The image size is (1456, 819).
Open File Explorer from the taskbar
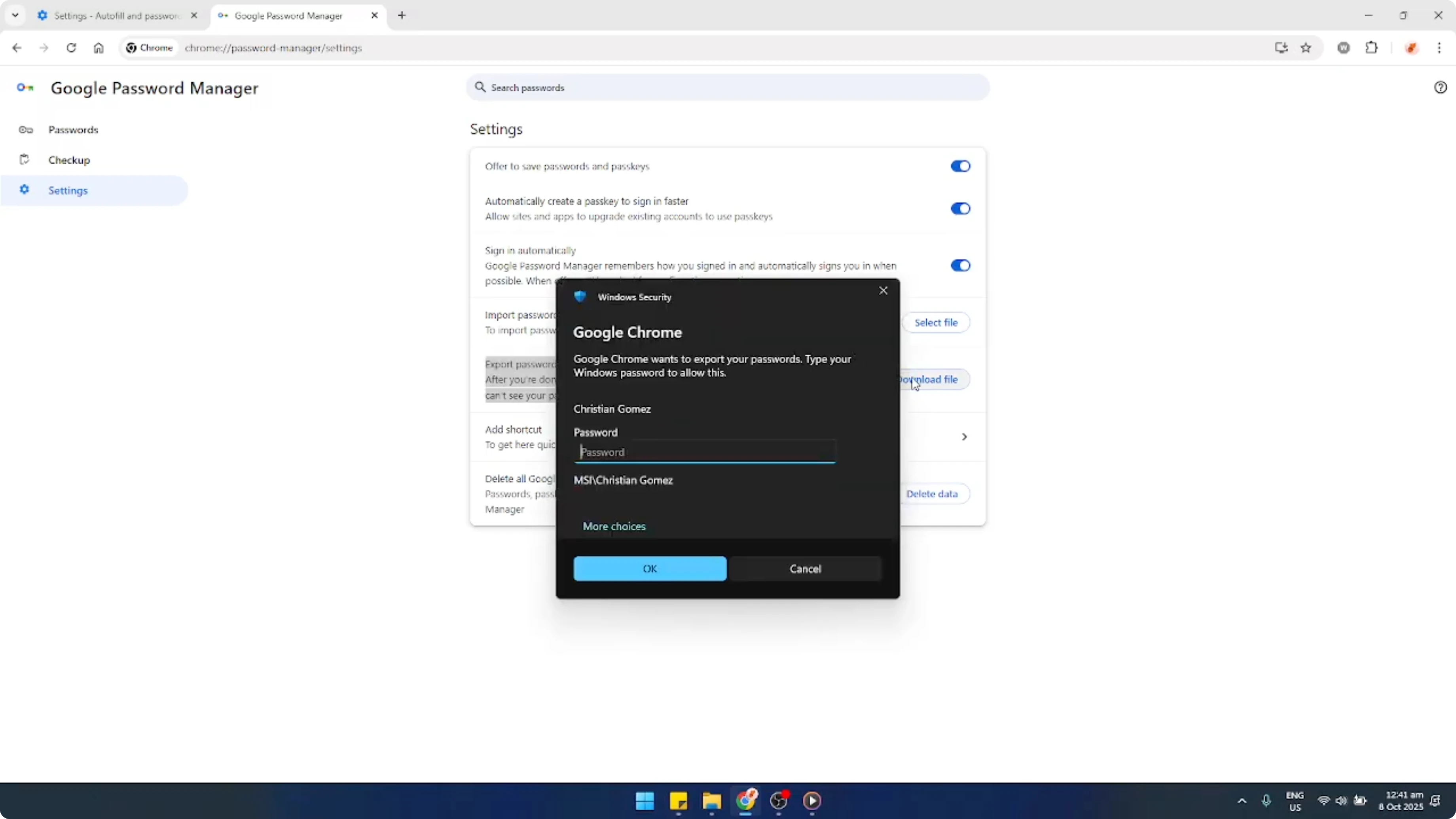[712, 802]
